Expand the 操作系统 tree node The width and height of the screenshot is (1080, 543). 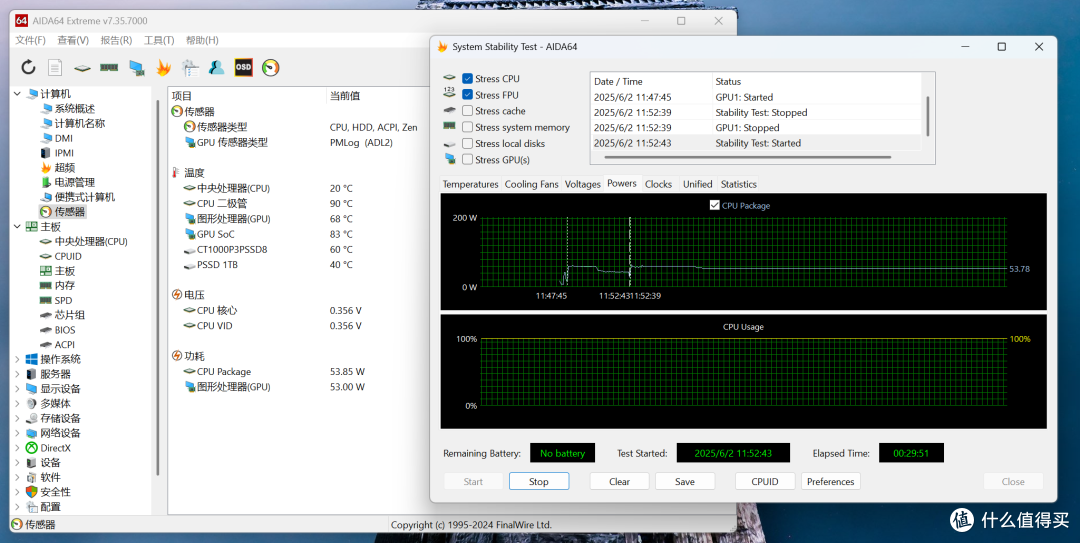point(17,359)
